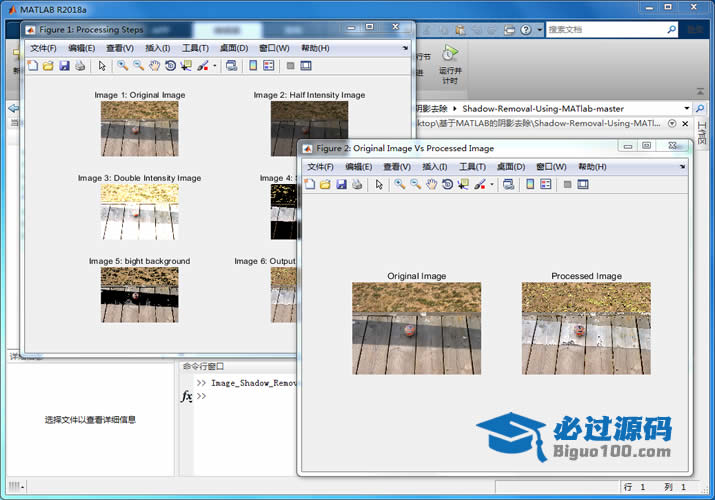Click the MATLAB help question mark button
Image resolution: width=715 pixels, height=500 pixels.
tap(526, 30)
